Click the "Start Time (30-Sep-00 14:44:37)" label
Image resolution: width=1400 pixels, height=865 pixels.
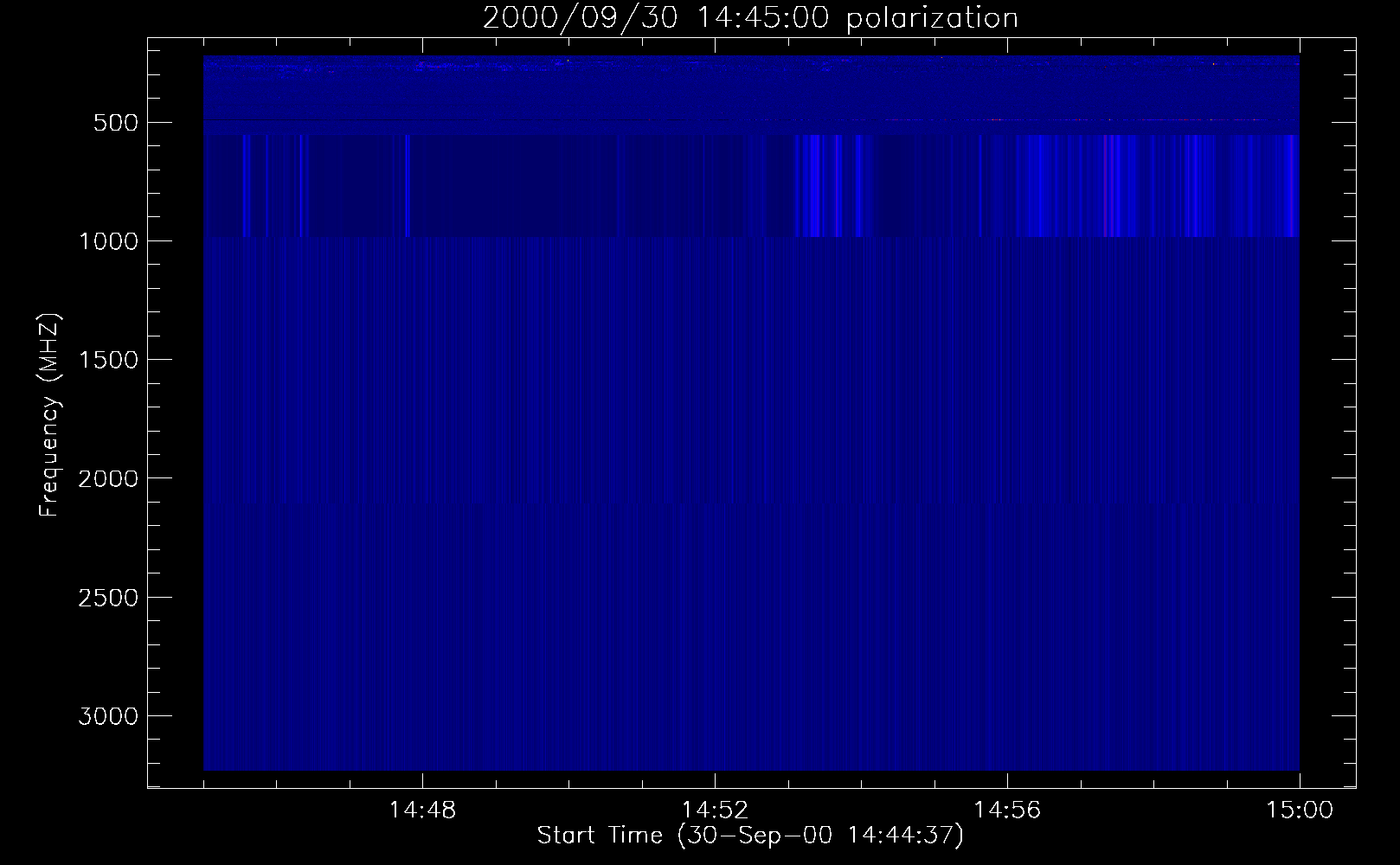750,836
